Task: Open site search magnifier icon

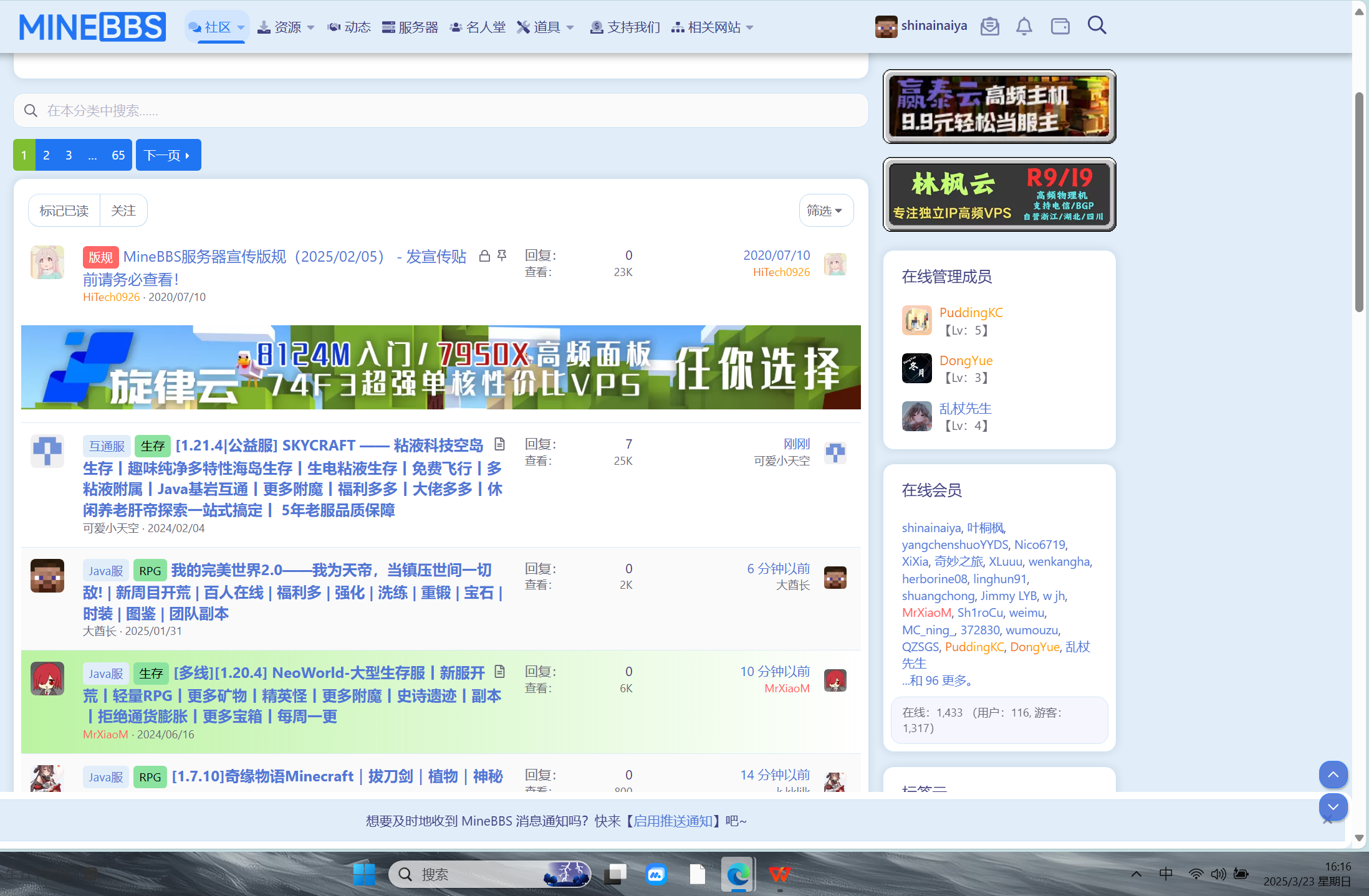Action: pyautogui.click(x=1097, y=26)
